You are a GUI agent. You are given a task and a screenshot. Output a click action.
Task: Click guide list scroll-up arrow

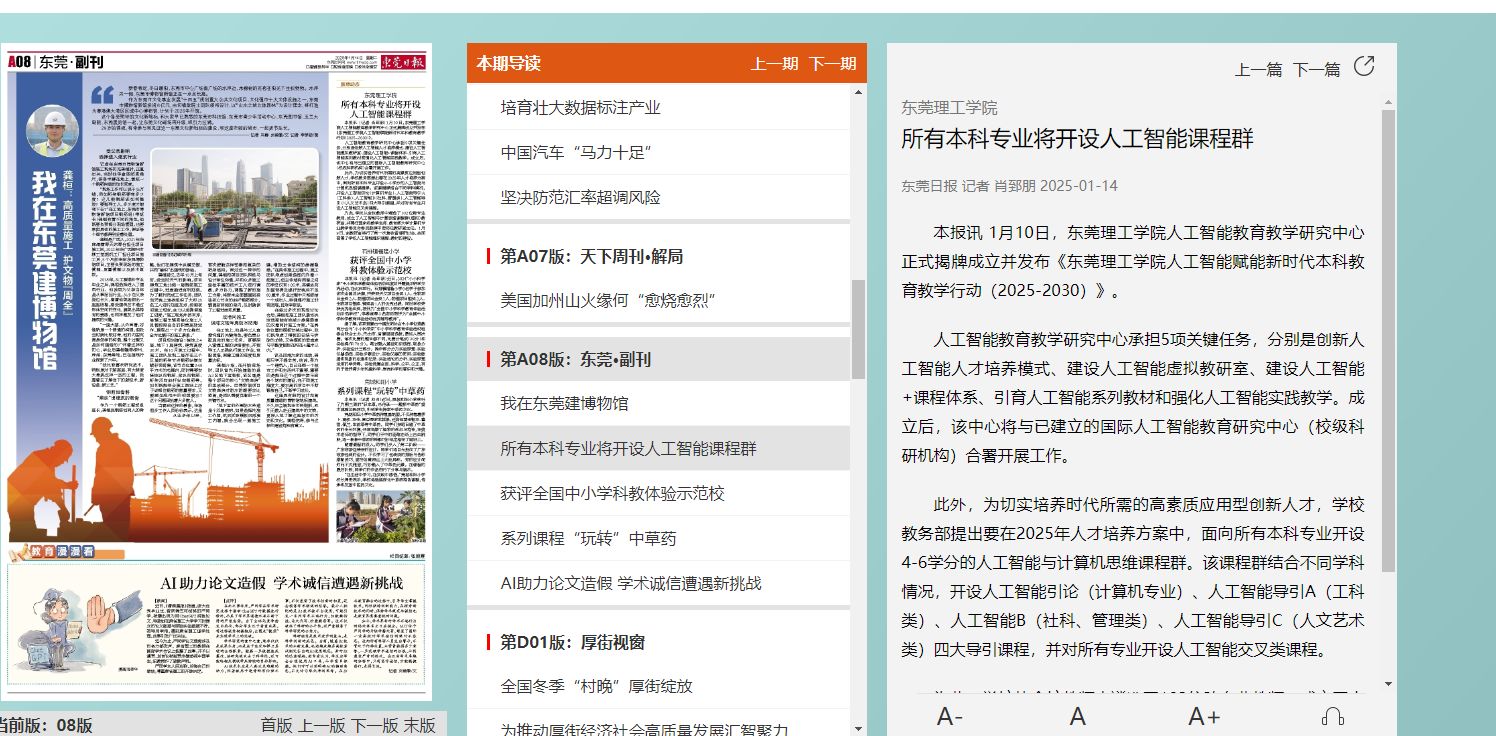tap(859, 93)
